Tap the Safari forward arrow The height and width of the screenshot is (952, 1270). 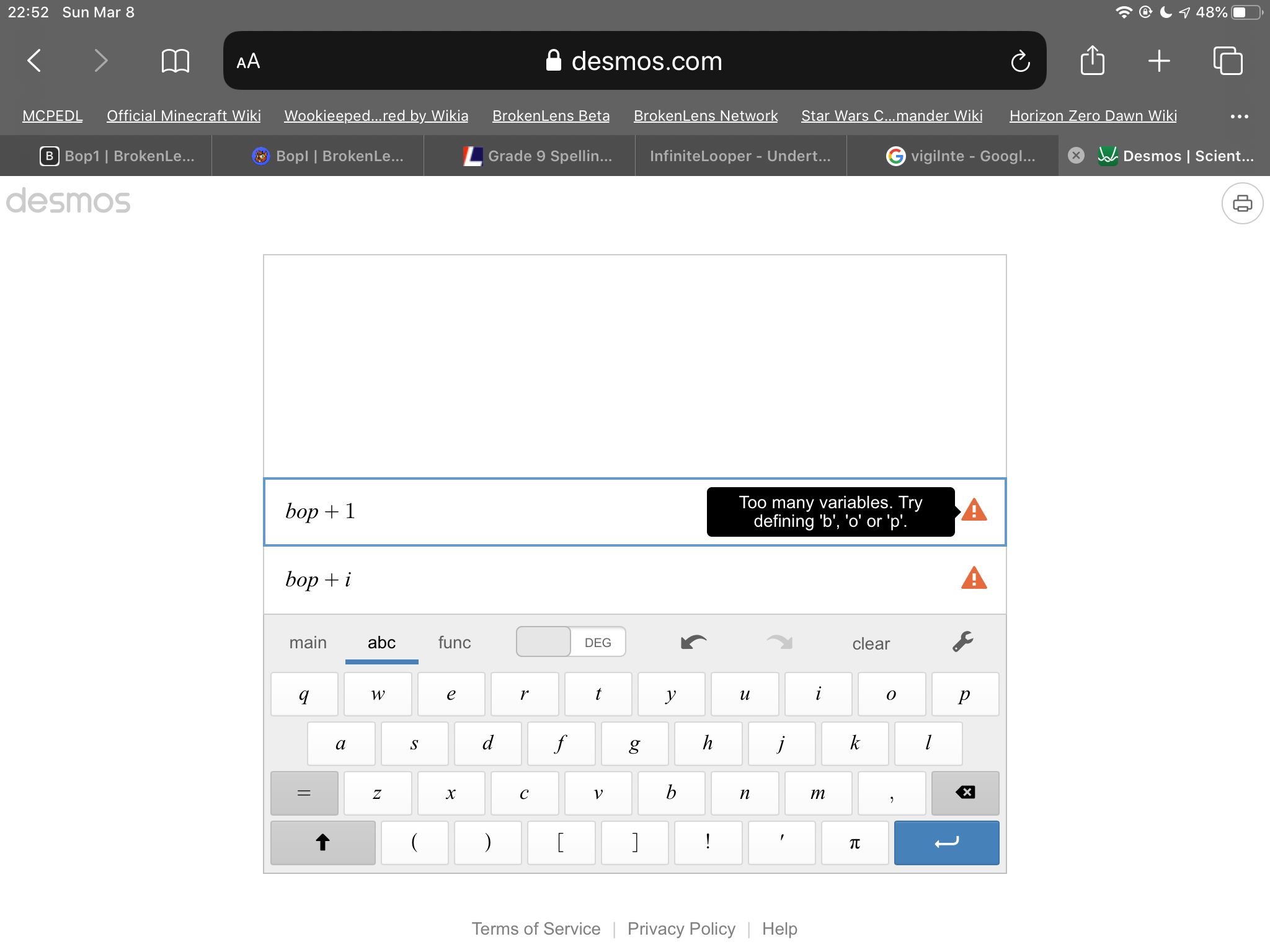pyautogui.click(x=100, y=61)
